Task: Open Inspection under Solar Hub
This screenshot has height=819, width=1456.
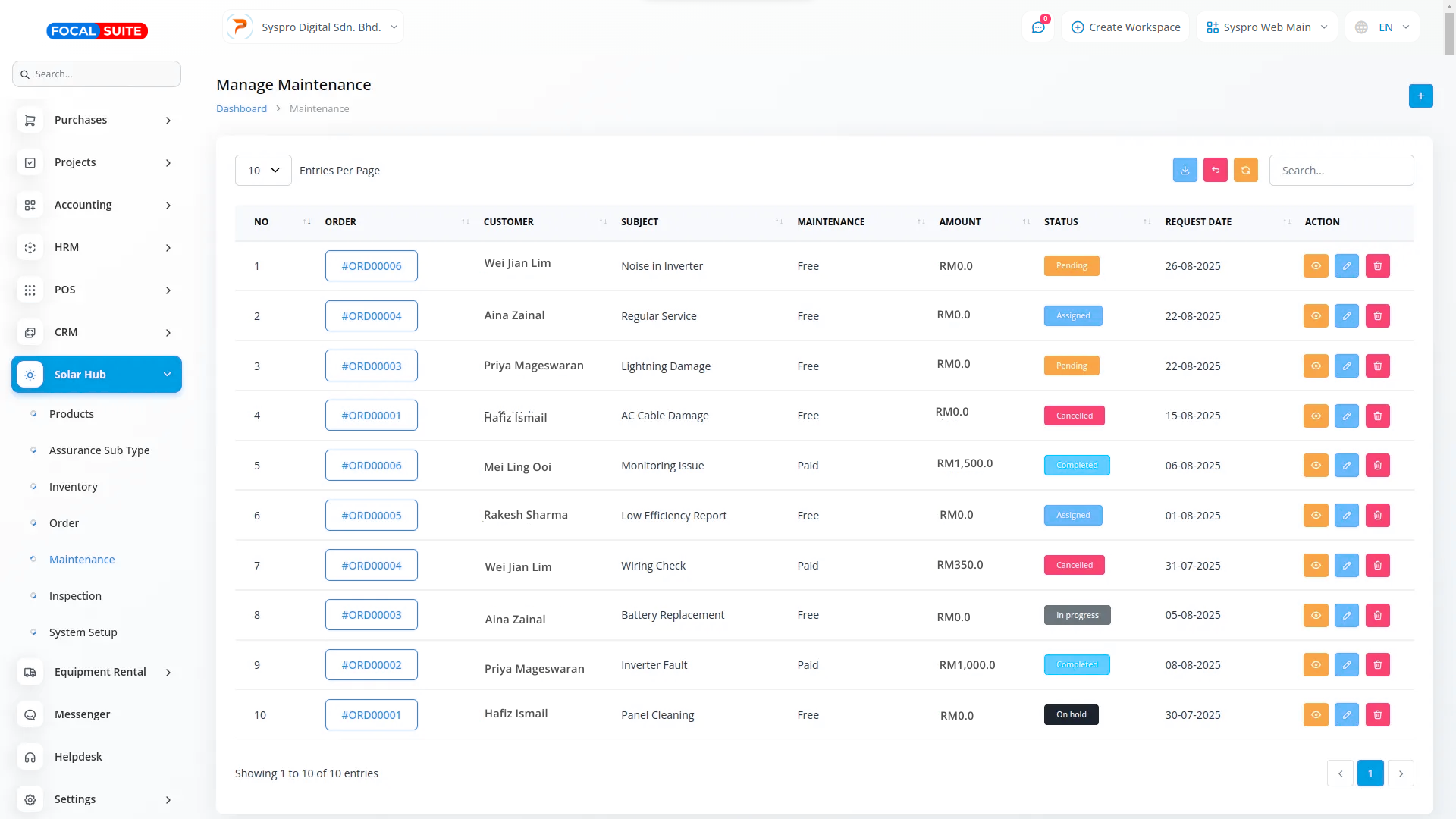Action: (x=75, y=596)
